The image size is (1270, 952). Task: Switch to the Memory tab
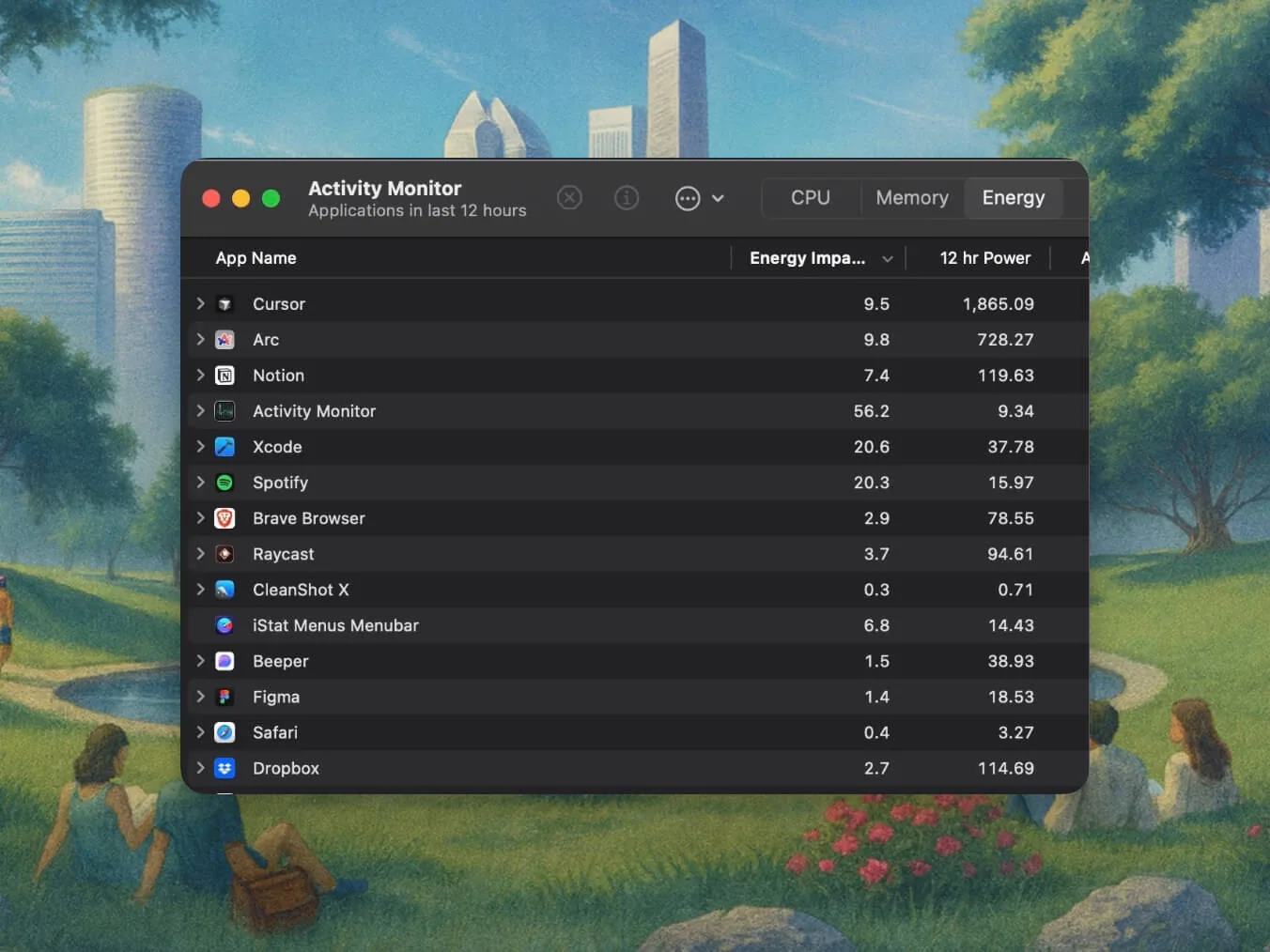point(912,198)
